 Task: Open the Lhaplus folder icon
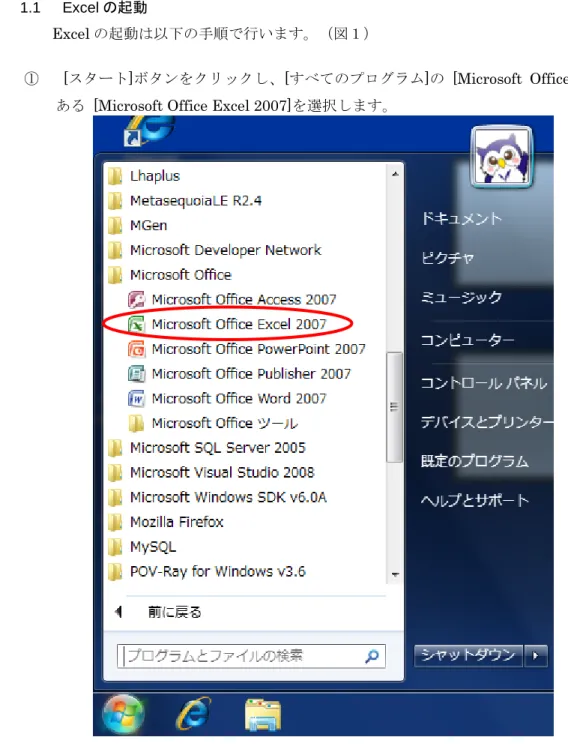[x=115, y=176]
